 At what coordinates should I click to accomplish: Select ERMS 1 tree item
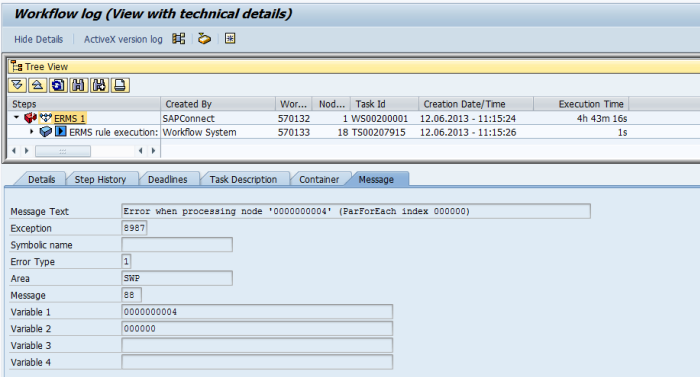[x=69, y=118]
